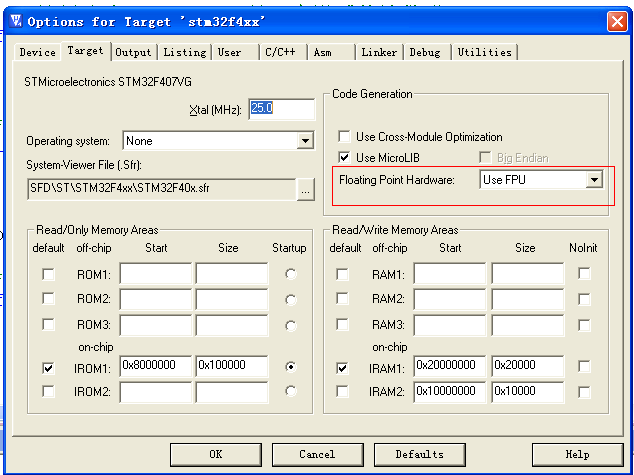This screenshot has width=634, height=475.
Task: Open the Floating Point Hardware dropdown
Action: 594,179
